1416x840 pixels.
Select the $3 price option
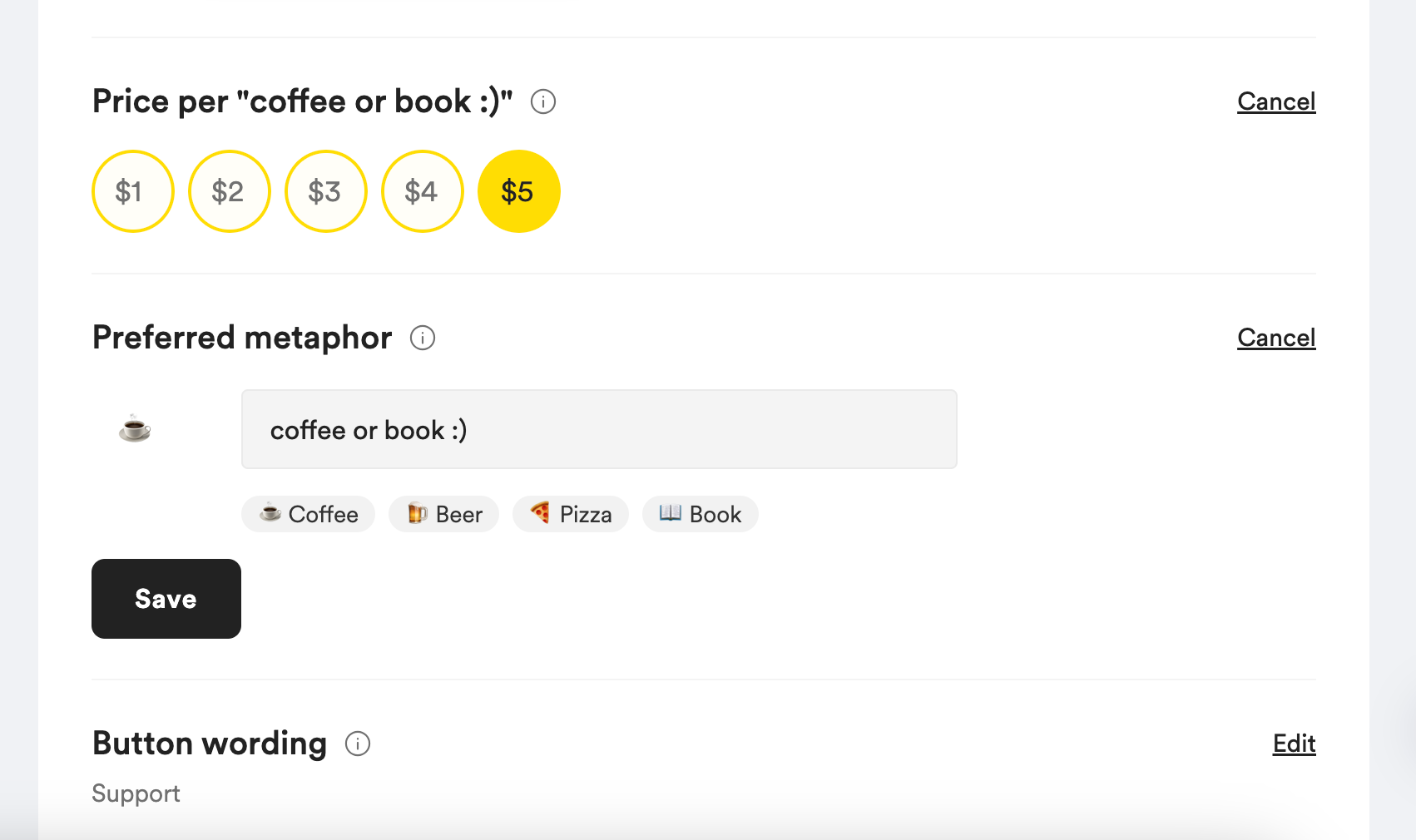[x=325, y=190]
